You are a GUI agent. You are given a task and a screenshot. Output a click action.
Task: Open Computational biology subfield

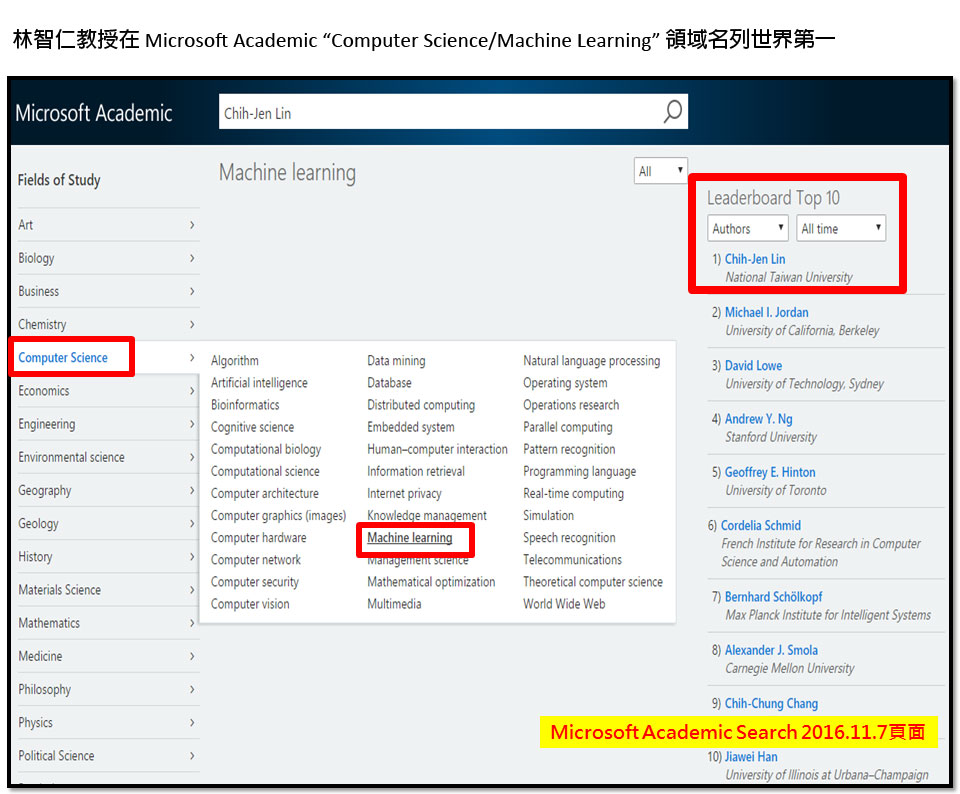(x=266, y=449)
